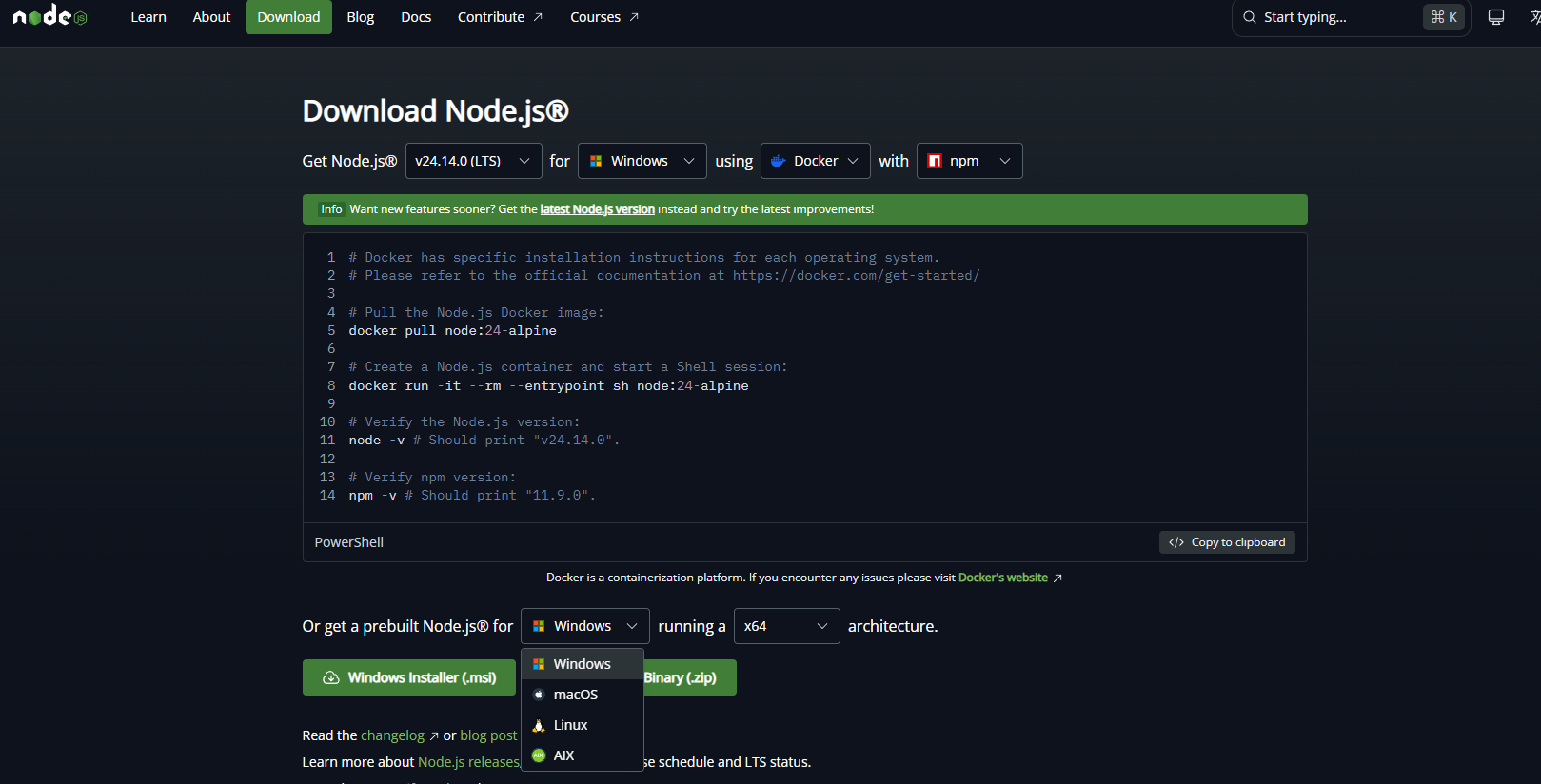Open the npm package manager dropdown
The image size is (1541, 784).
coord(969,161)
